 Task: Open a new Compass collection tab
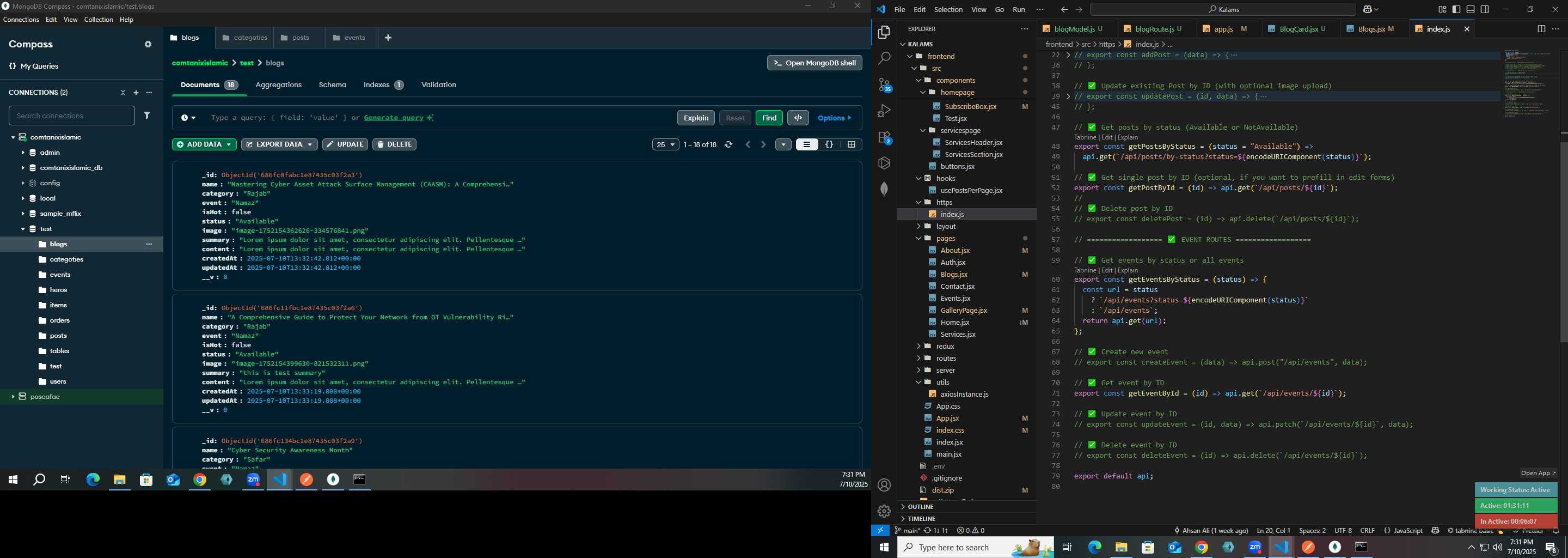(x=388, y=38)
